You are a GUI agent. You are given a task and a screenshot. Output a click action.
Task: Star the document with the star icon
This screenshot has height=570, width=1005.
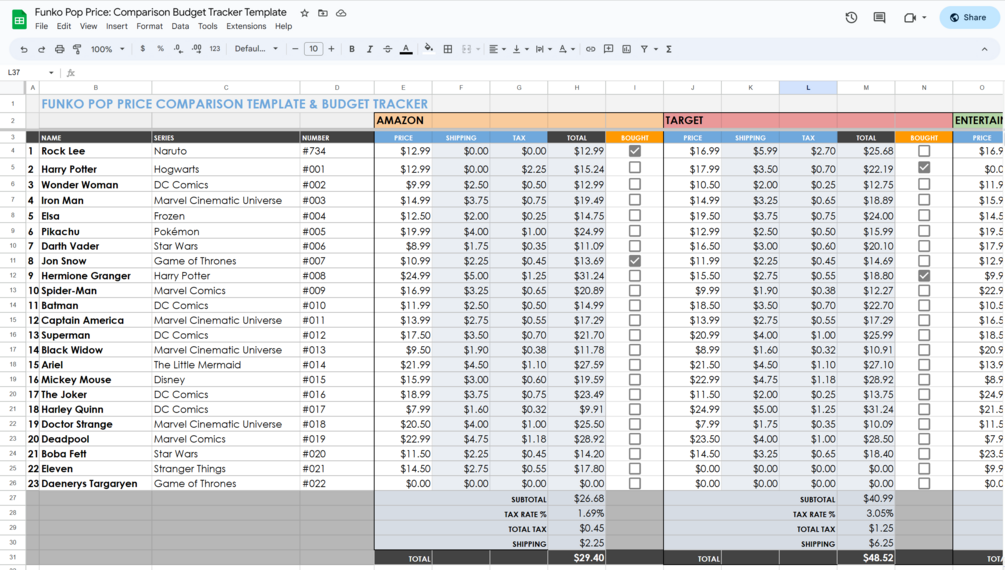point(304,13)
